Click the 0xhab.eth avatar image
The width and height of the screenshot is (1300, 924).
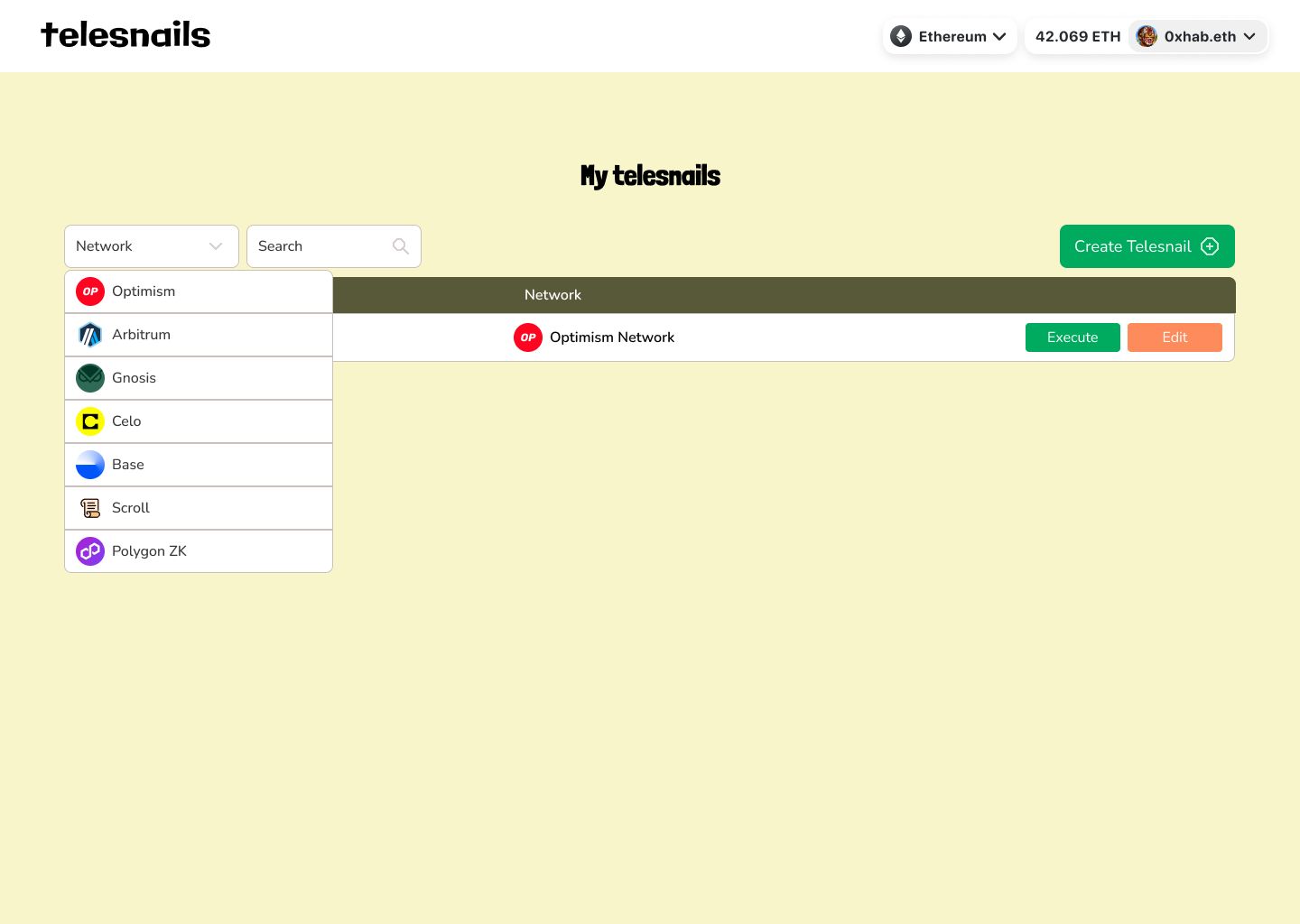pyautogui.click(x=1147, y=36)
